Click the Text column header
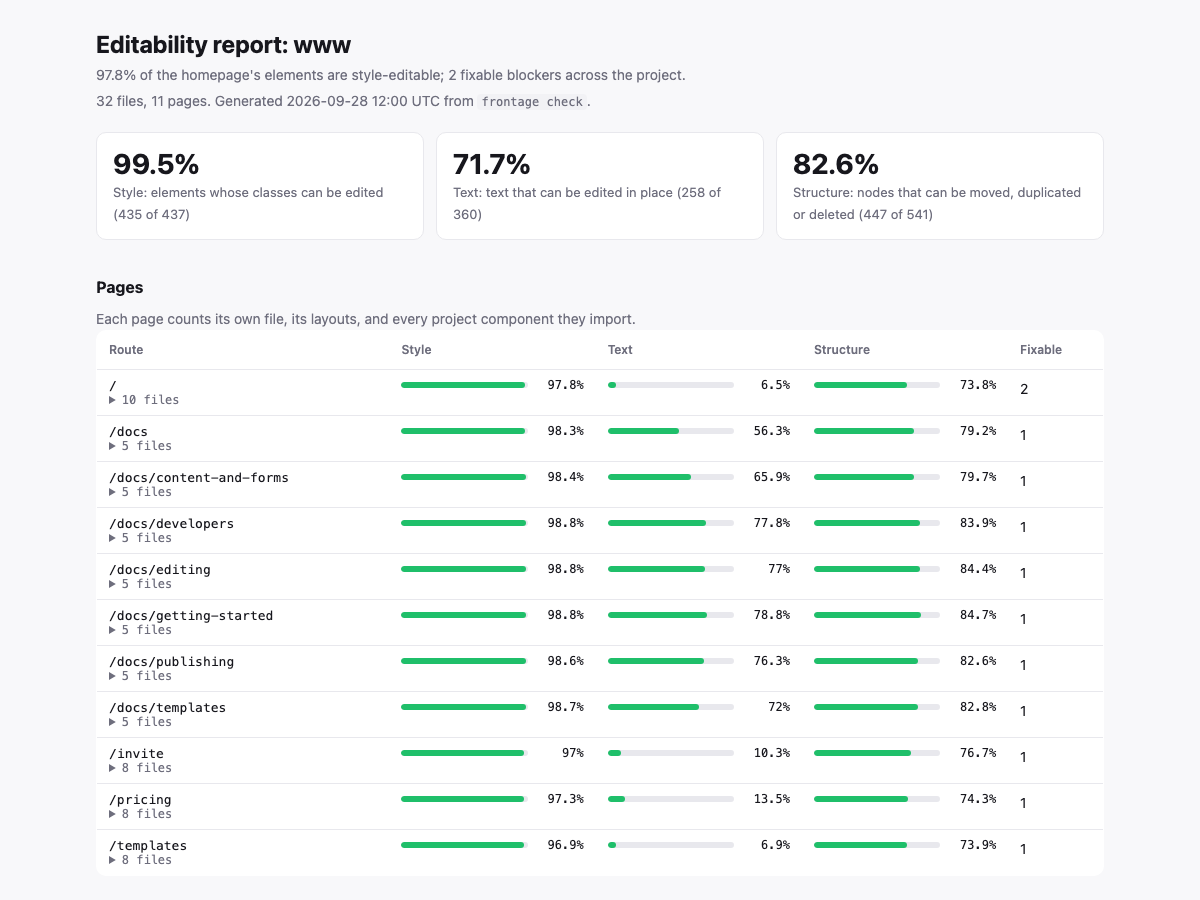Image resolution: width=1200 pixels, height=900 pixels. click(x=620, y=350)
